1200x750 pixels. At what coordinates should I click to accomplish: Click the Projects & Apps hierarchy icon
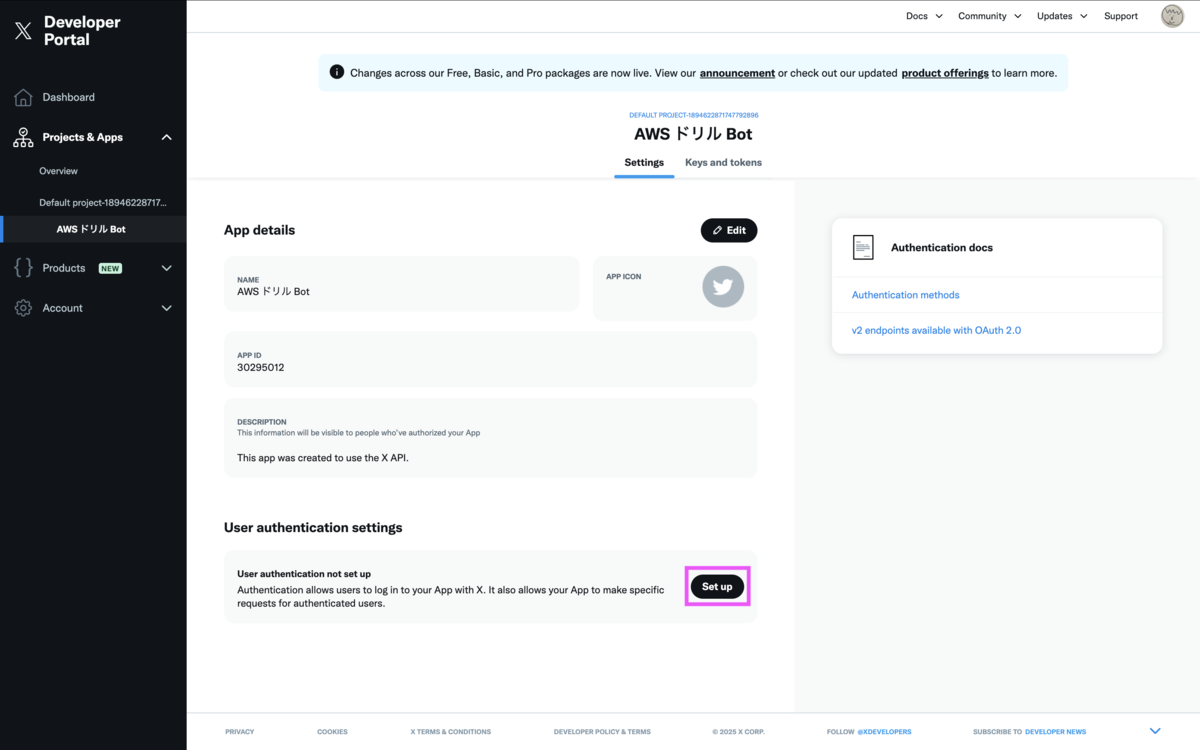coord(23,137)
